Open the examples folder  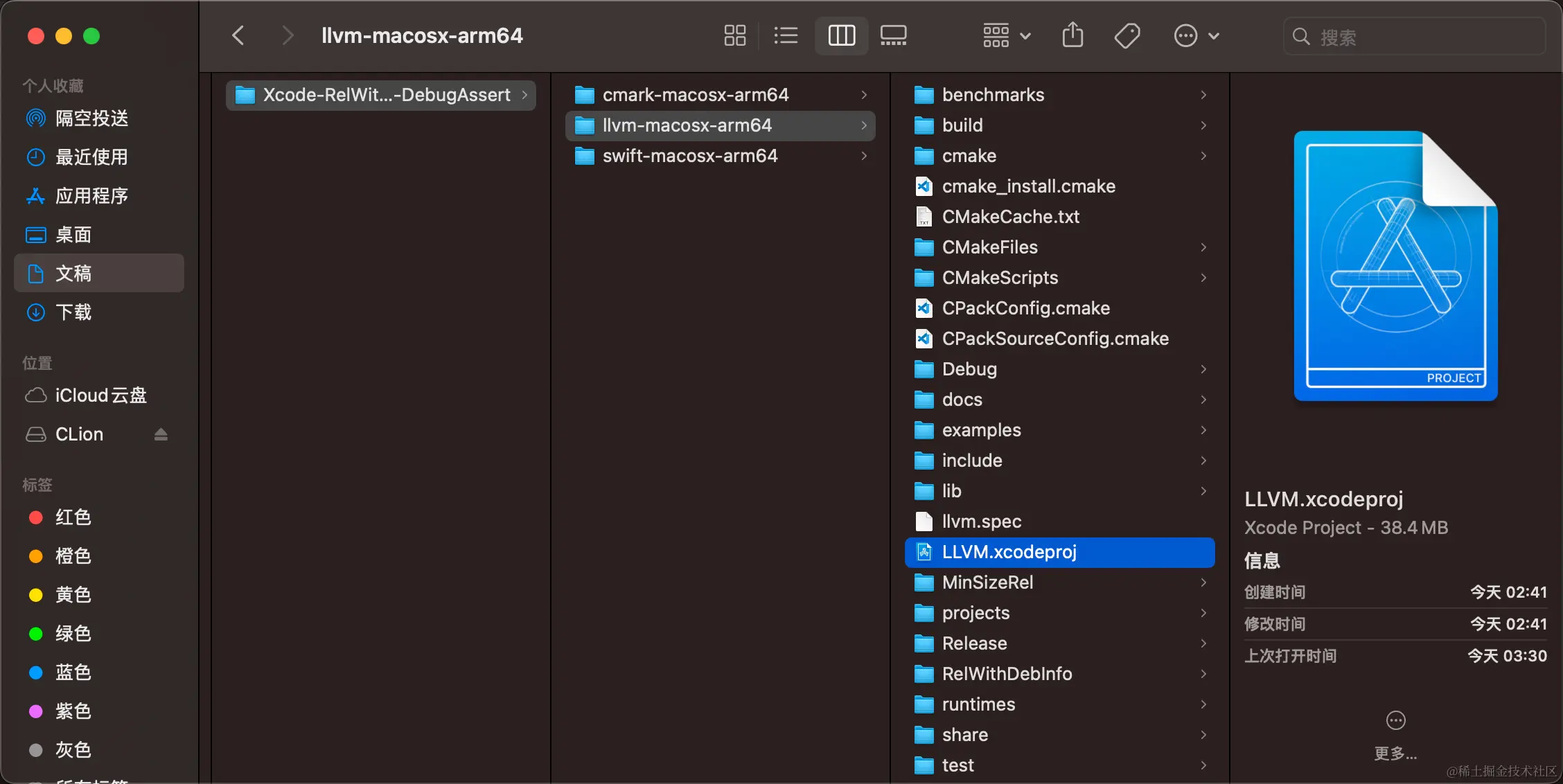(x=1060, y=430)
